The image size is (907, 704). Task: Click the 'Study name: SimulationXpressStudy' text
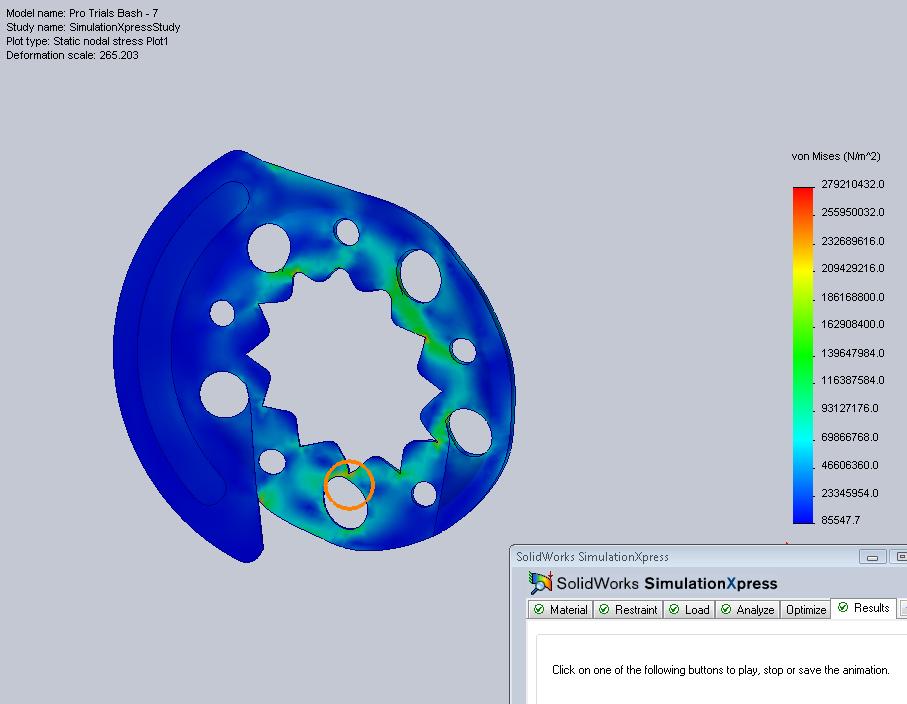[x=93, y=27]
